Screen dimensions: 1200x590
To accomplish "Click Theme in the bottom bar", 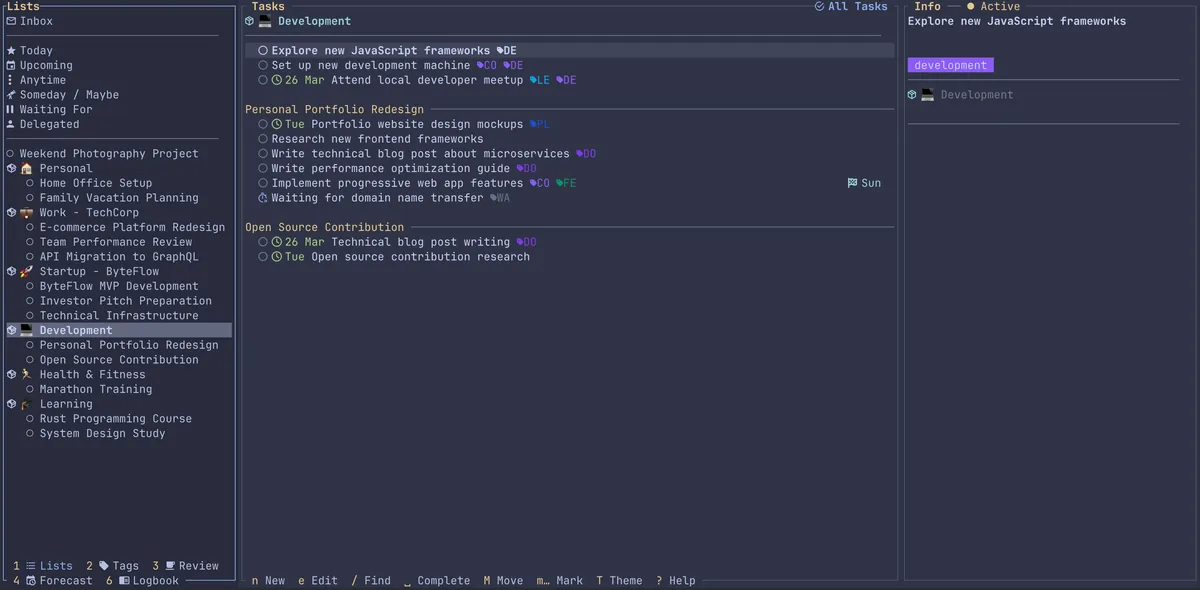I will (619, 581).
